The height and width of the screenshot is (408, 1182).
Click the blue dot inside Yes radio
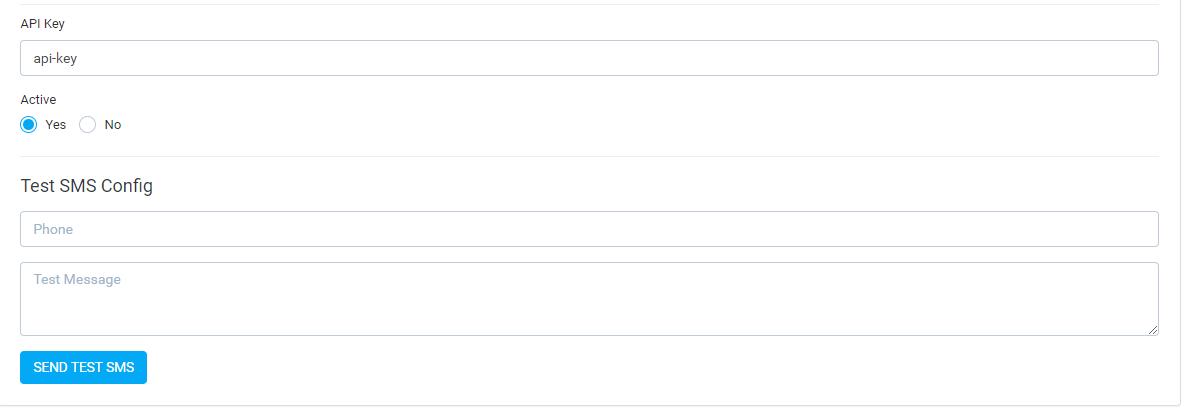(29, 124)
